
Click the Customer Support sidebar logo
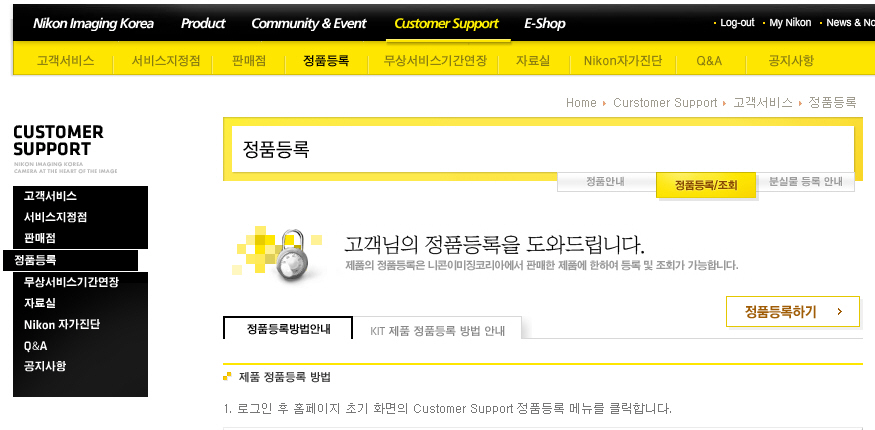65,148
